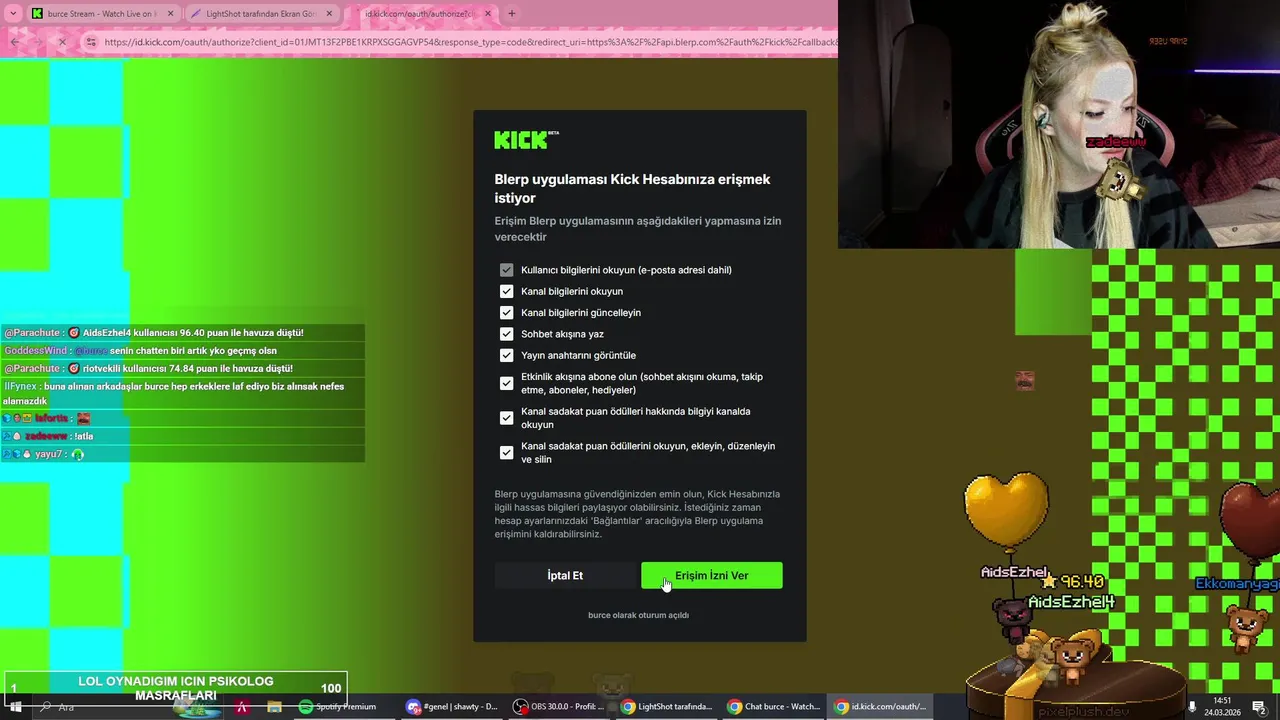Open the tab search dropdown arrow
The height and width of the screenshot is (720, 1280).
pyautogui.click(x=13, y=14)
